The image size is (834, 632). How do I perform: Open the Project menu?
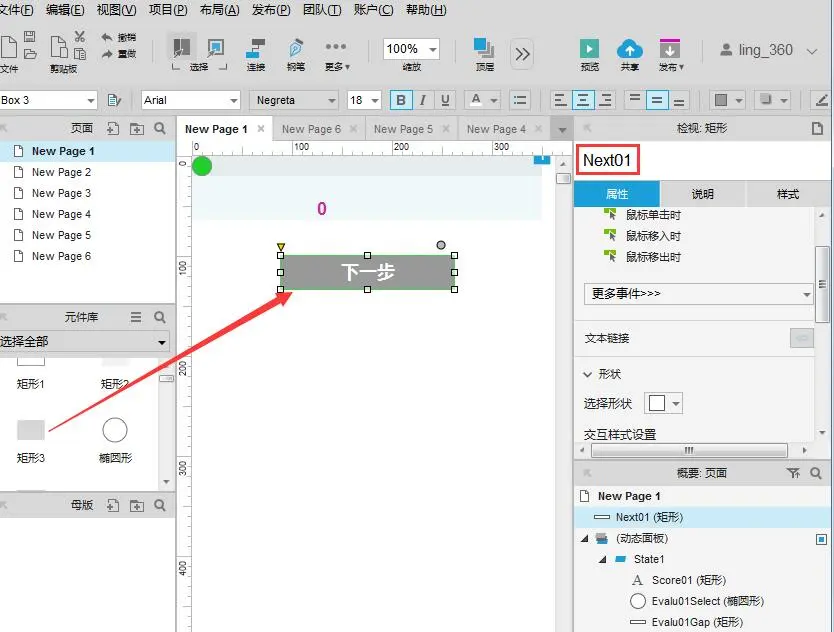click(168, 10)
